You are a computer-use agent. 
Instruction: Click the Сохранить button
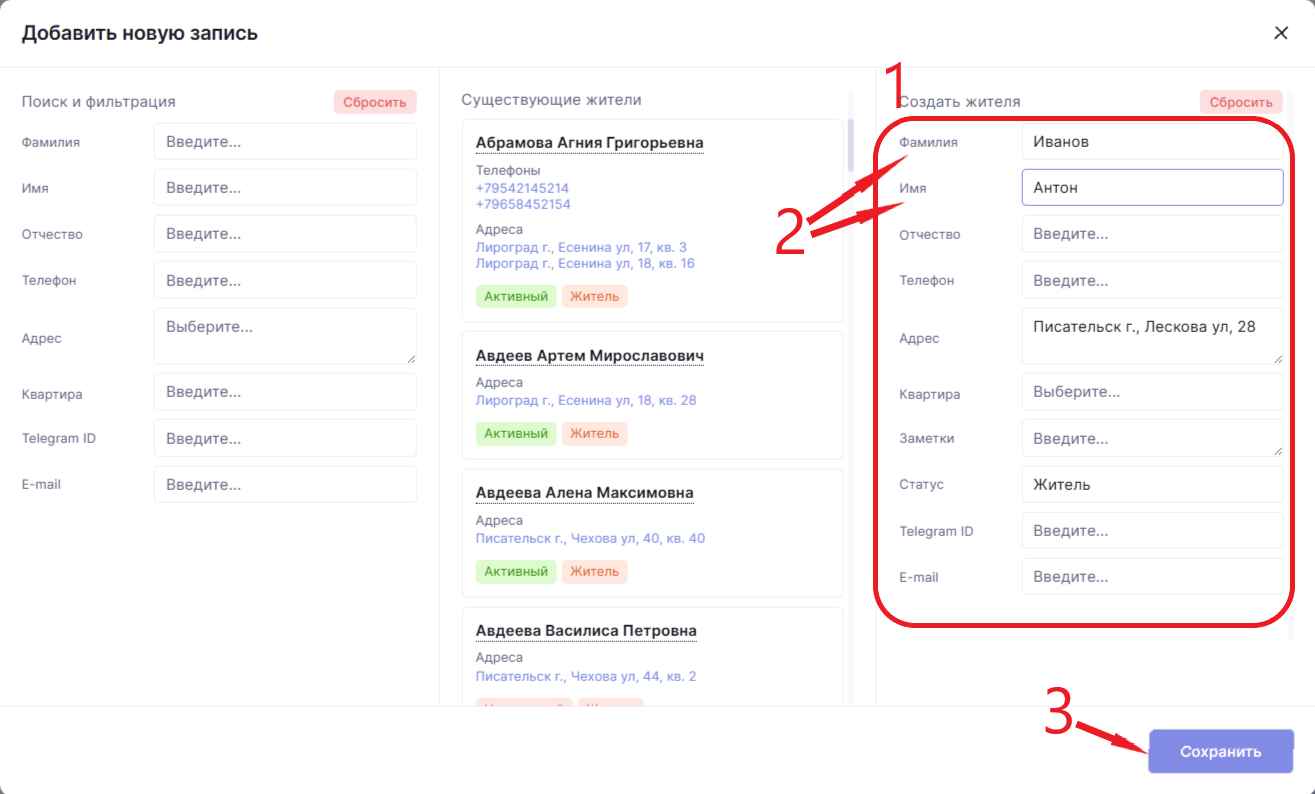1220,751
